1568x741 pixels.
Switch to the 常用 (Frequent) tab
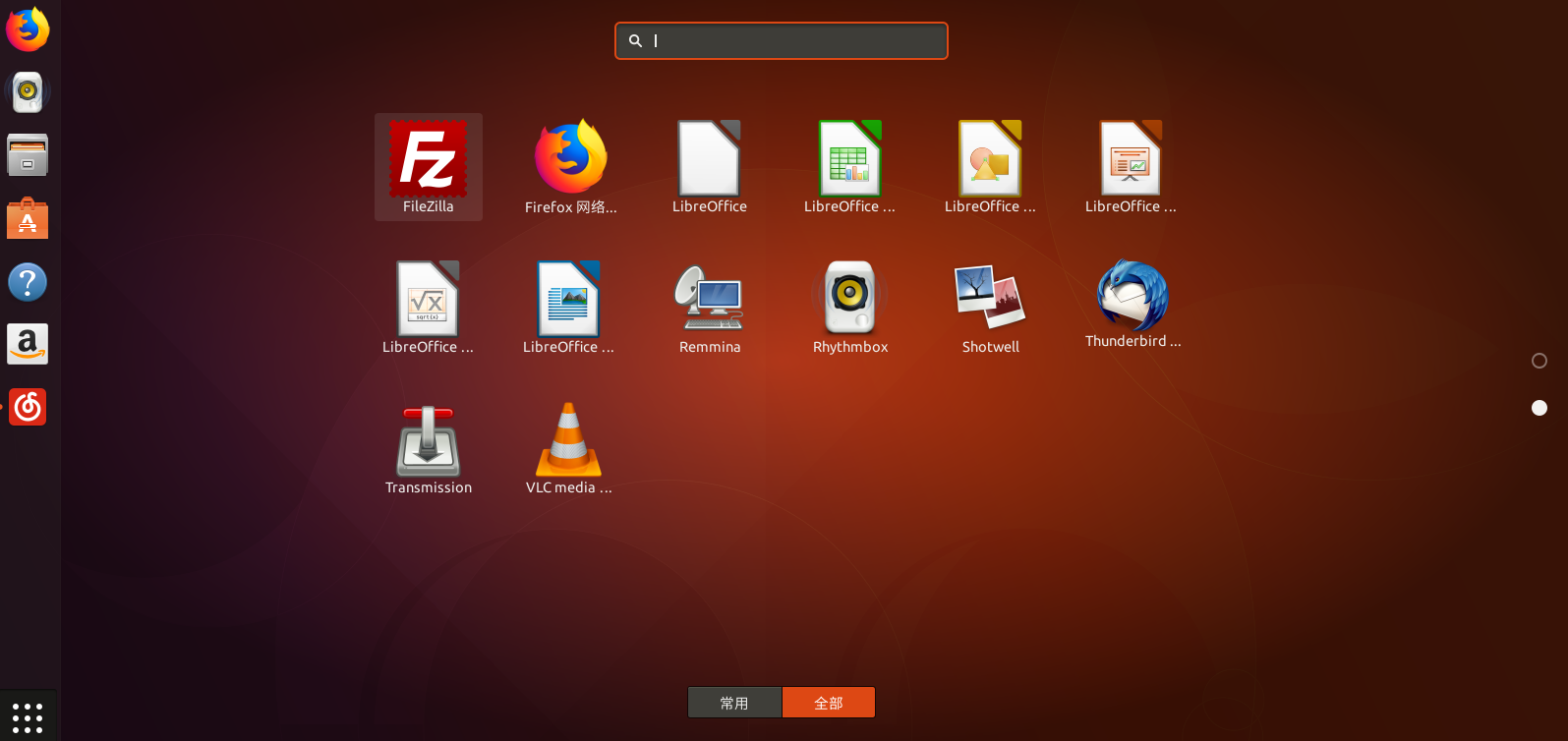point(734,703)
